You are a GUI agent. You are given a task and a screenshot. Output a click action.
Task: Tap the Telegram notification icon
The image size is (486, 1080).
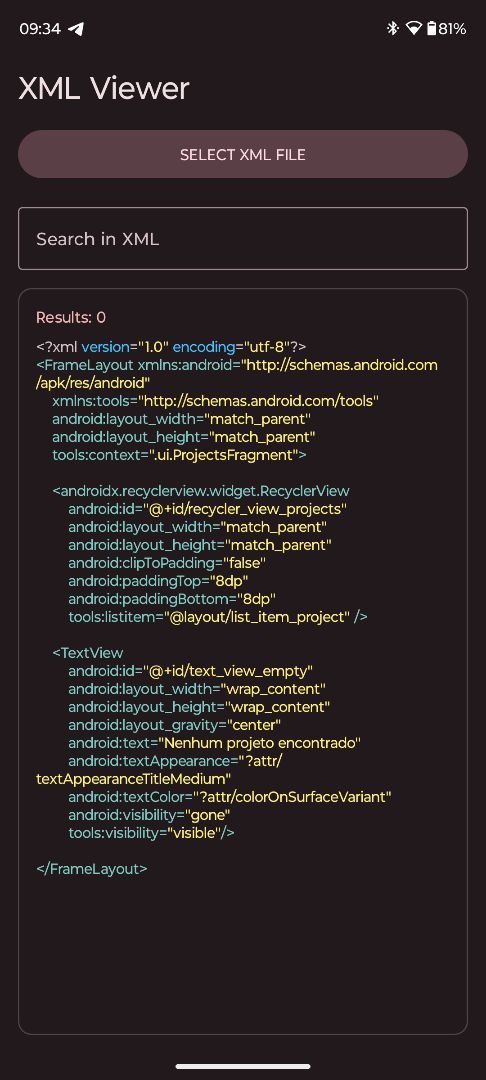click(x=76, y=29)
